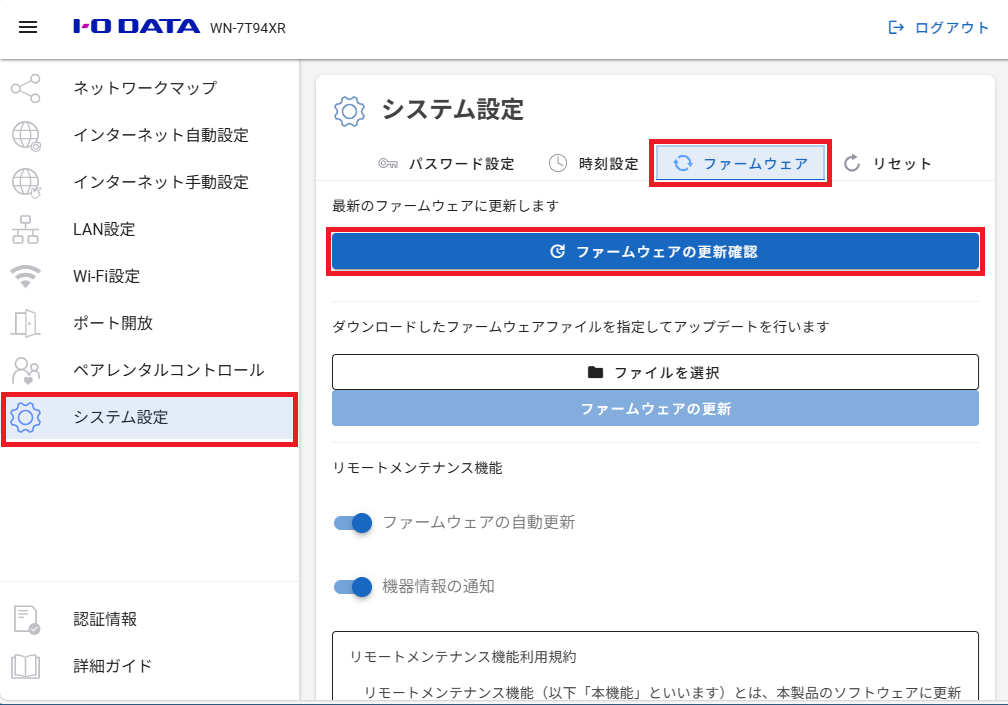This screenshot has width=1008, height=705.
Task: Click the logout arrow icon in header
Action: click(x=895, y=27)
